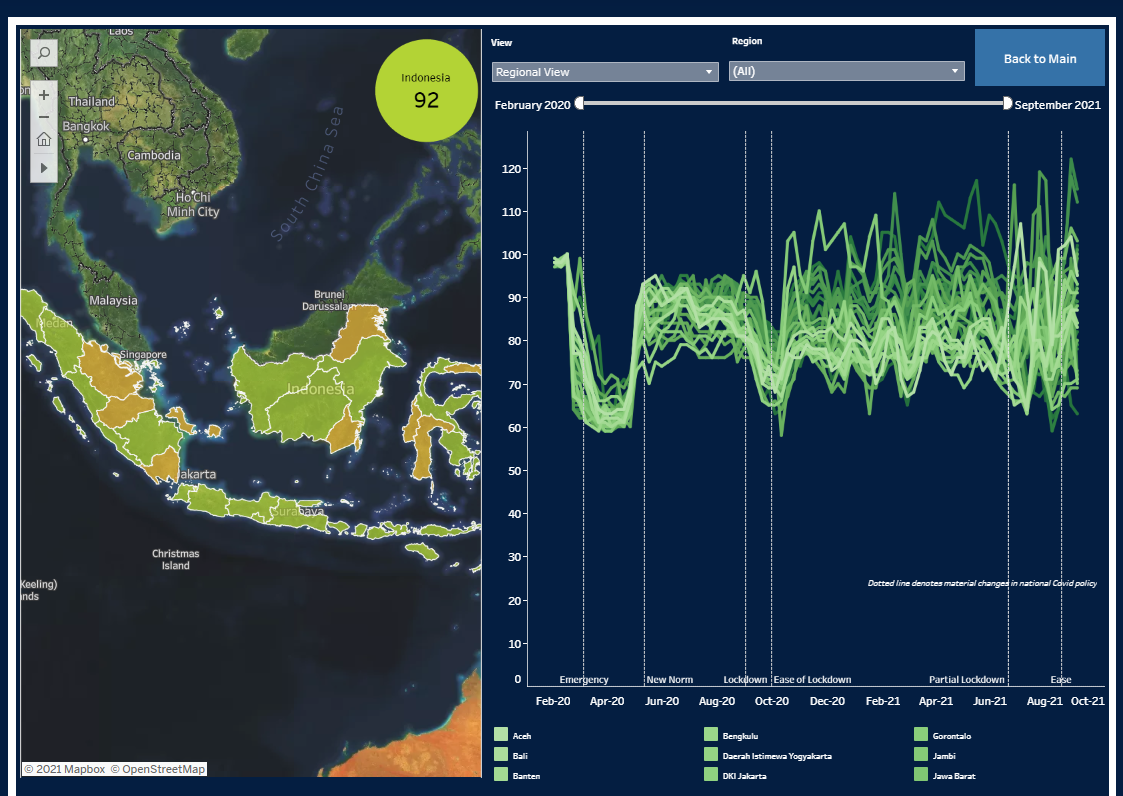Click the Indonesia 92 score bubble
The width and height of the screenshot is (1123, 796).
(x=426, y=90)
